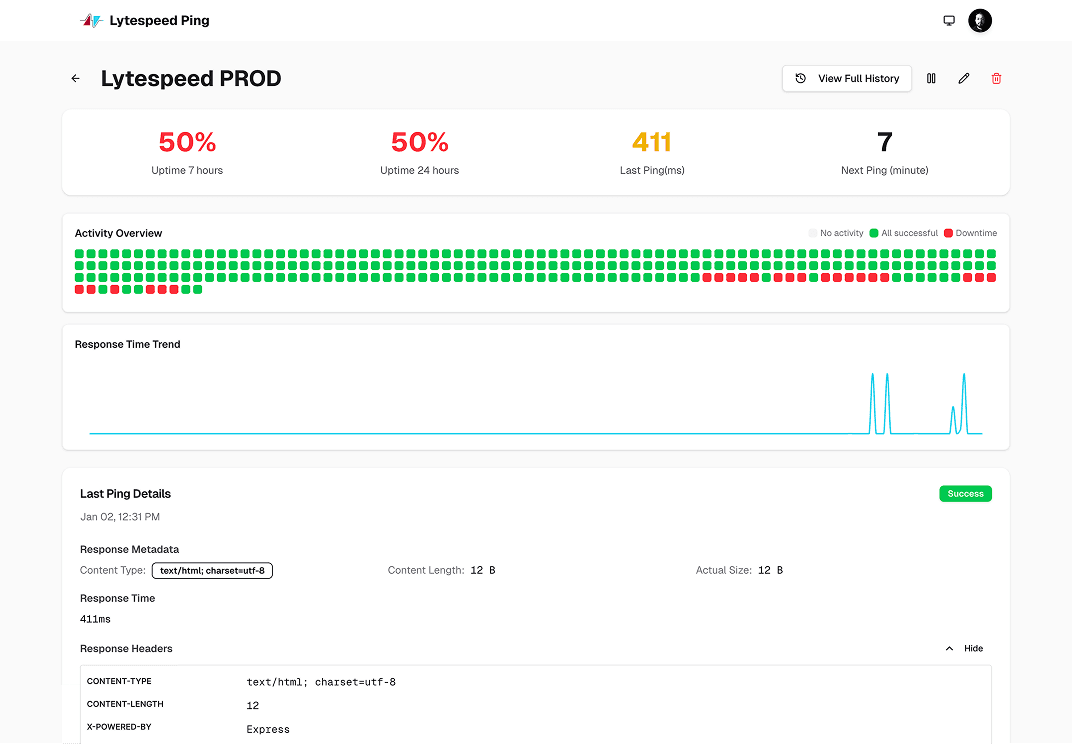Click the history clock icon on View Full History
This screenshot has width=1072, height=744.
point(799,78)
